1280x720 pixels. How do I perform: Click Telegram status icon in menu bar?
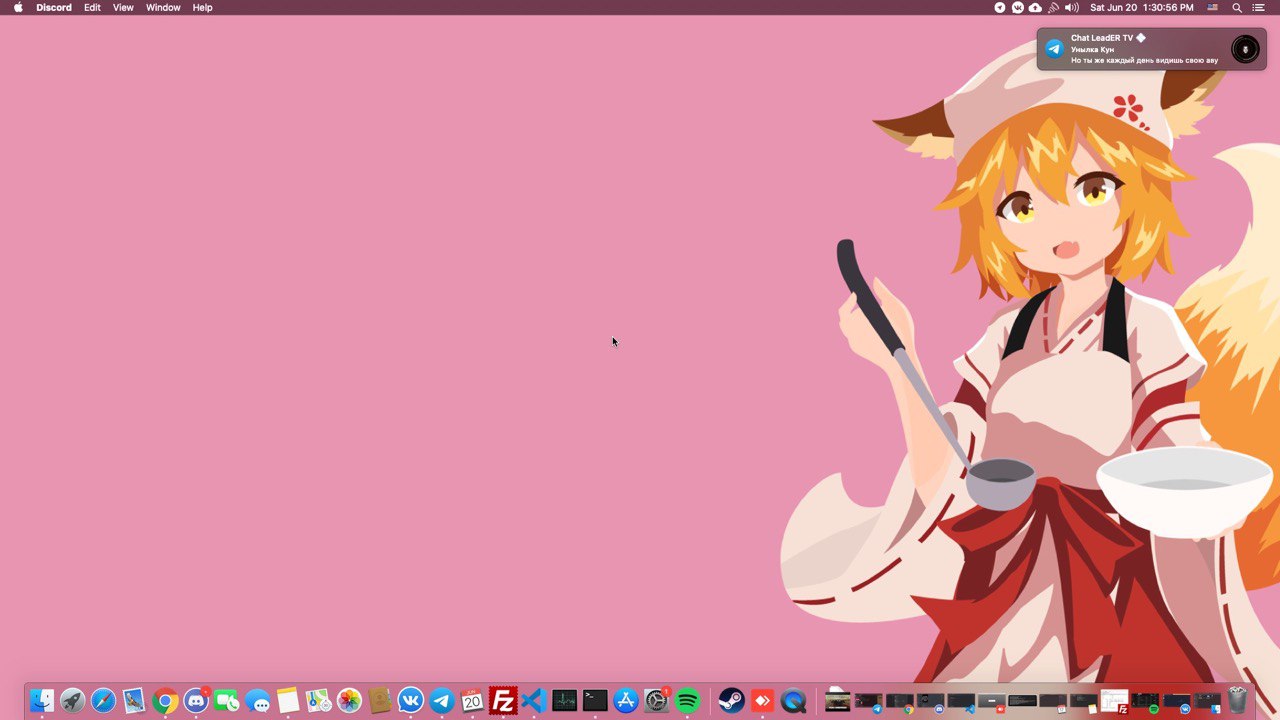click(x=1000, y=7)
